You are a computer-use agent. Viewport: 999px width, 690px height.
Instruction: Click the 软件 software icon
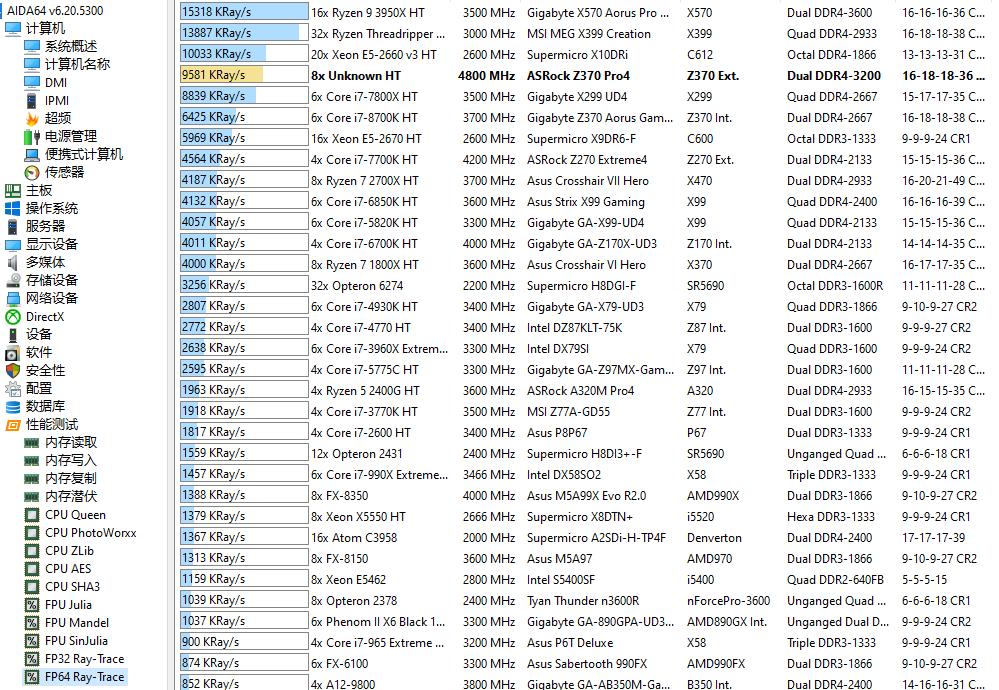click(x=13, y=352)
